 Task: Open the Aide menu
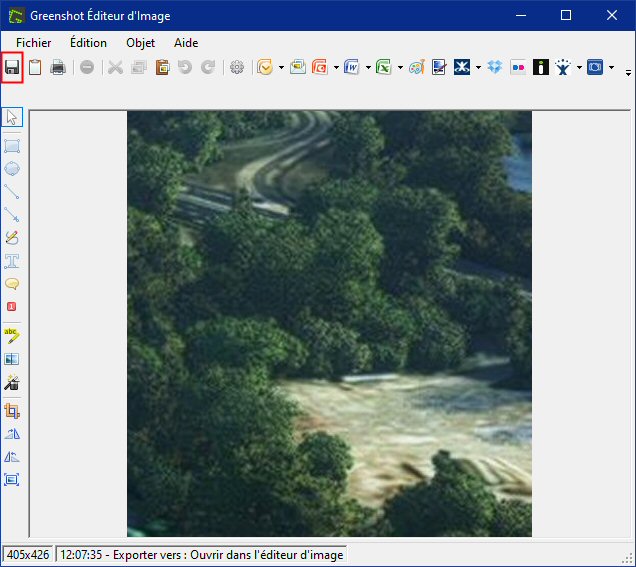186,43
